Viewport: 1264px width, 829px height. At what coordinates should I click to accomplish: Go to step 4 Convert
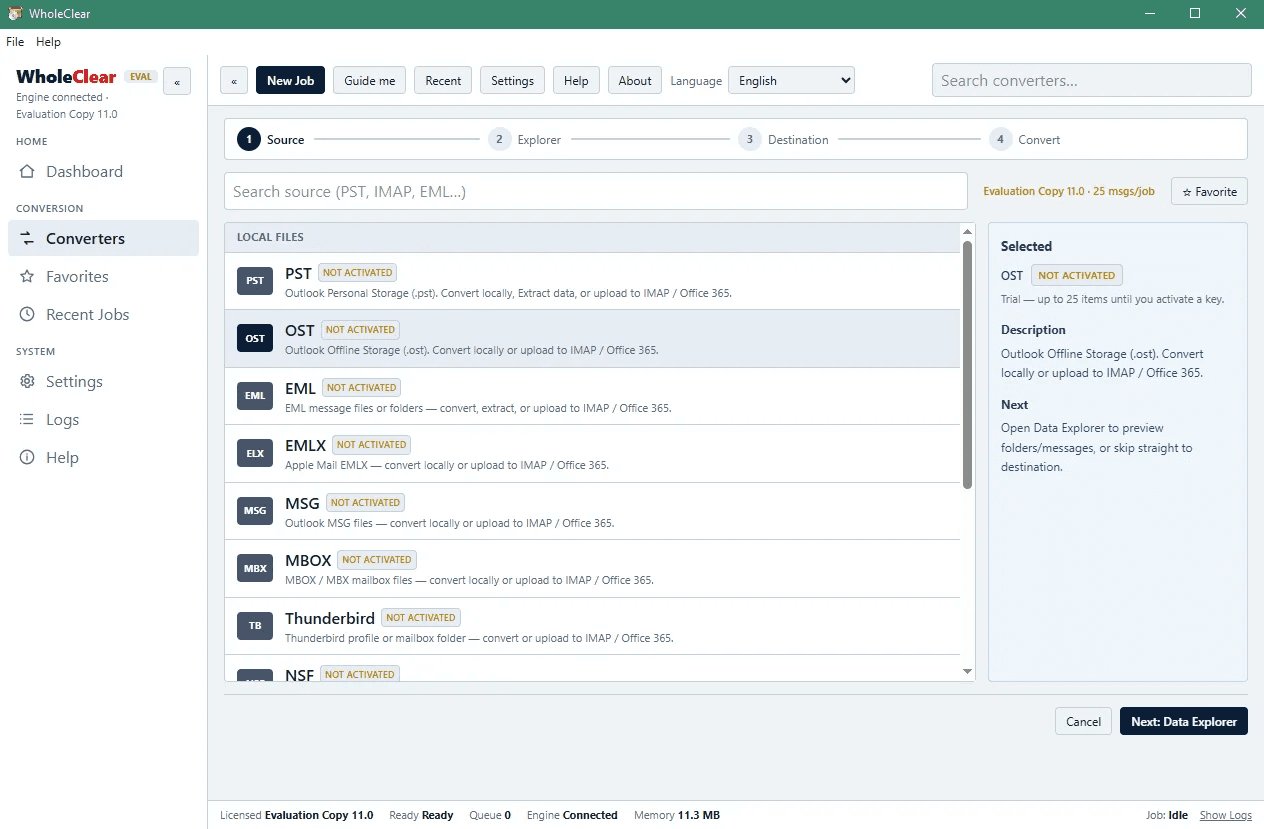tap(1025, 140)
